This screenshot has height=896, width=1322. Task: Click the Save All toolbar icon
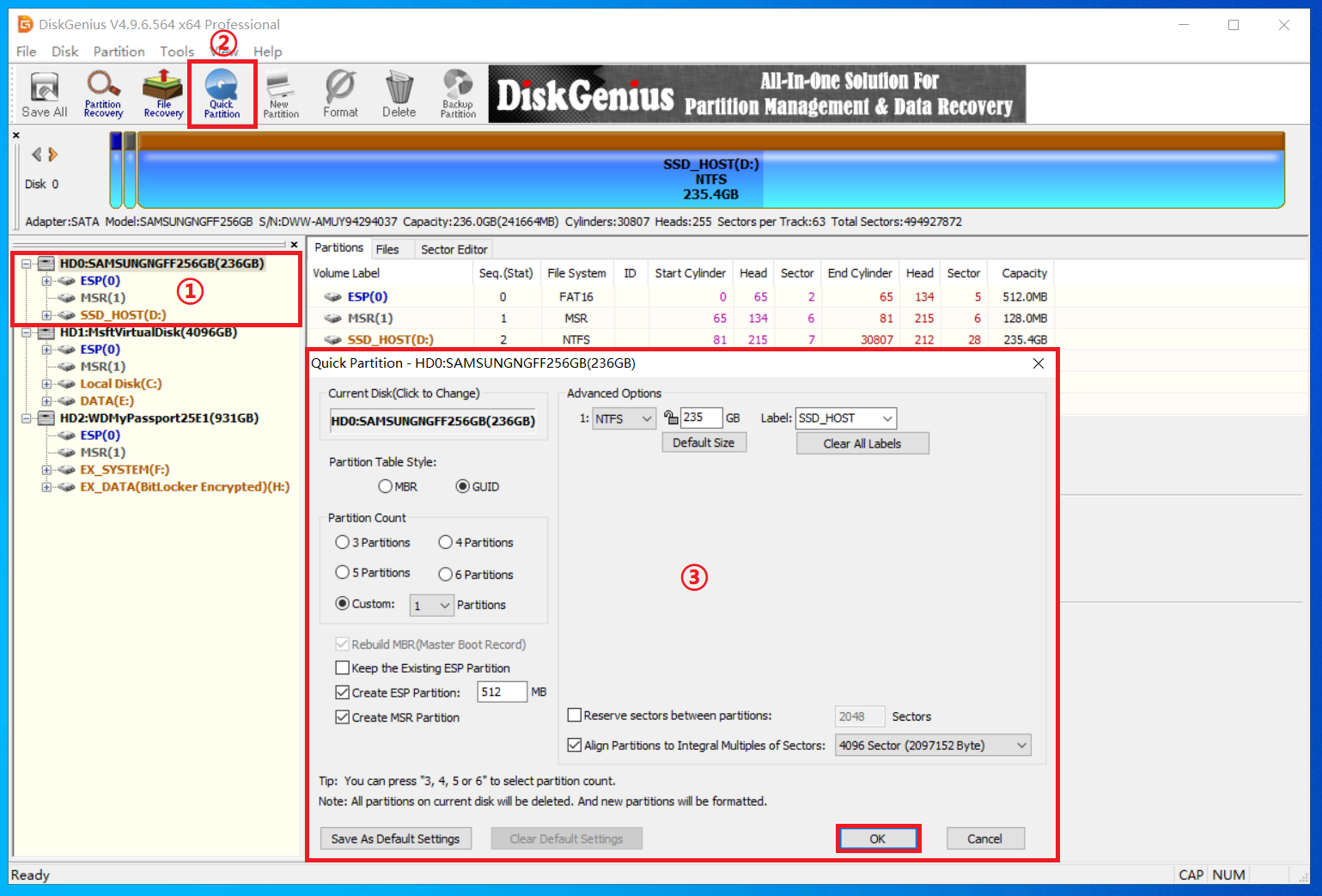[44, 94]
